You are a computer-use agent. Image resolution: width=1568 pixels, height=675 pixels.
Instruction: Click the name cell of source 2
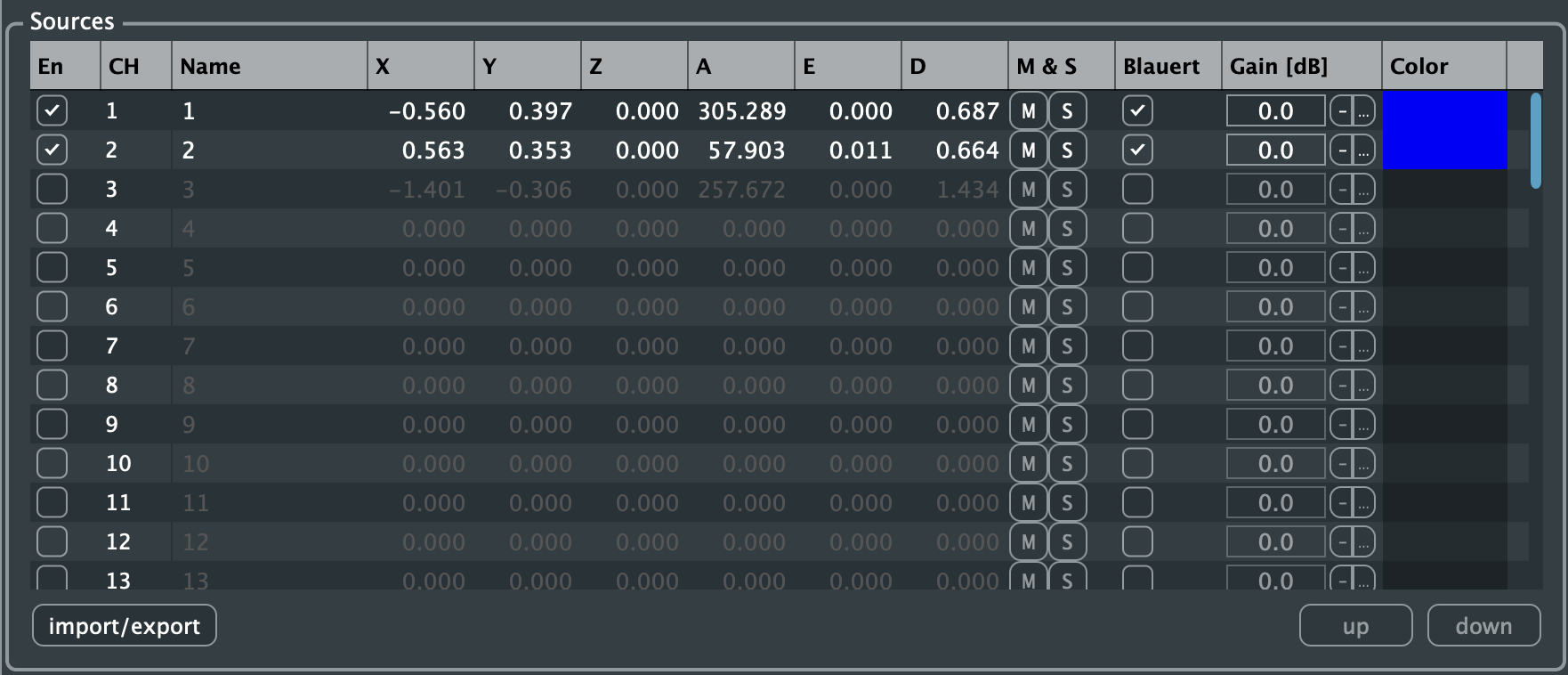click(270, 150)
